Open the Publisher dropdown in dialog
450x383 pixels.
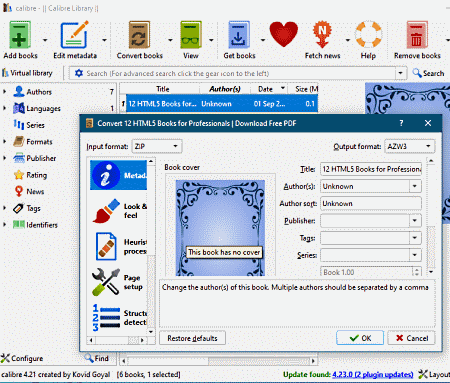(x=415, y=220)
